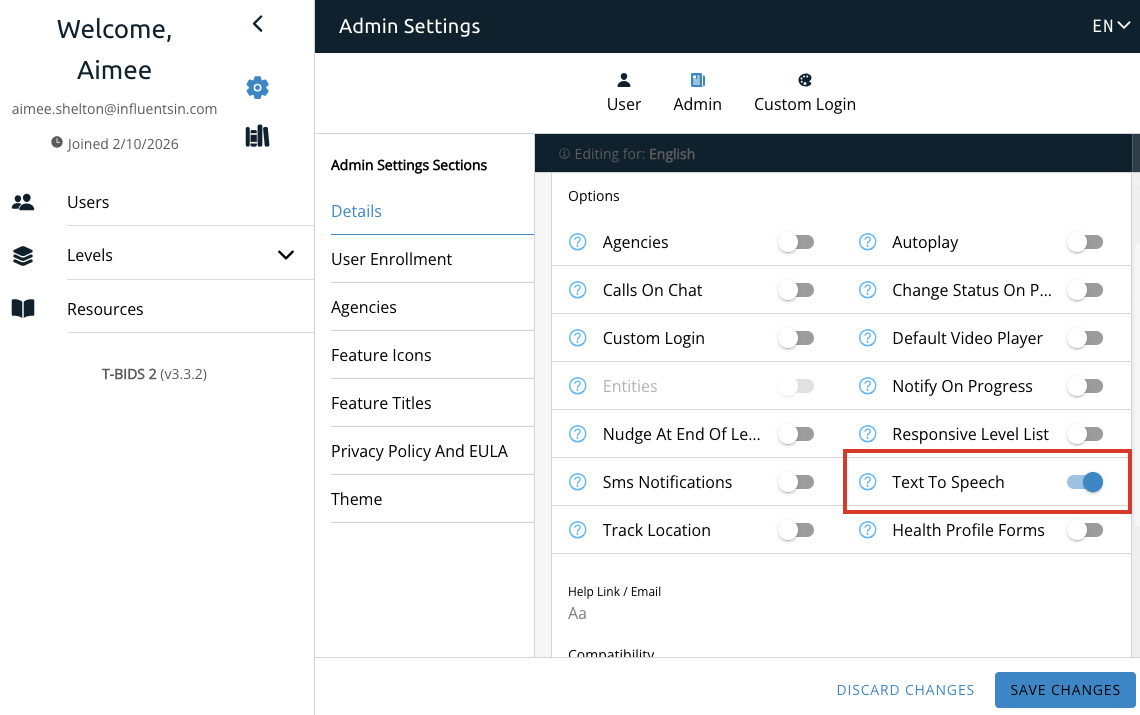Switch to the Custom Login tab
Image resolution: width=1140 pixels, height=715 pixels.
click(804, 93)
